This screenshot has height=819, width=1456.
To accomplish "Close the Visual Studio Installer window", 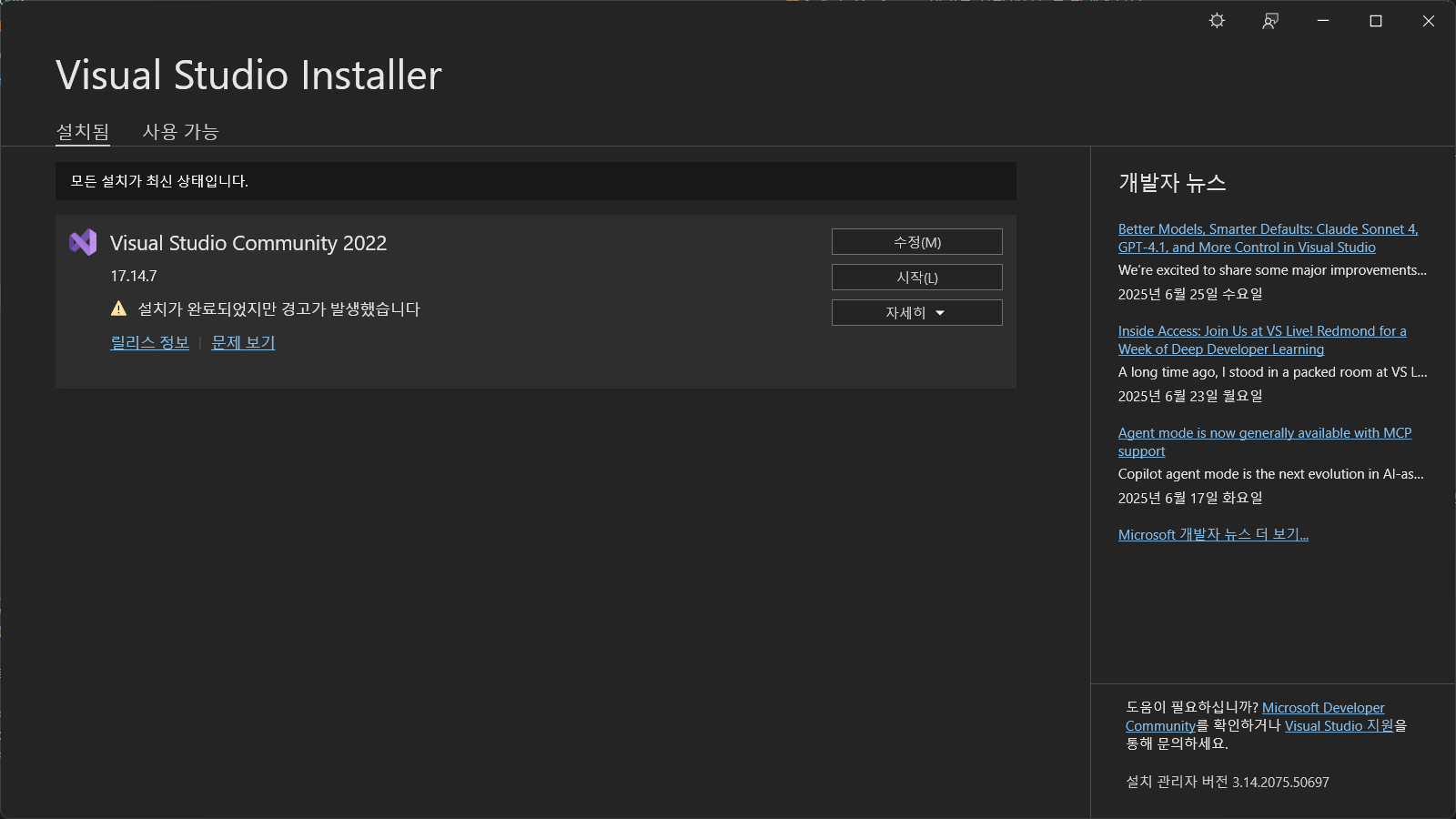I will (x=1429, y=21).
